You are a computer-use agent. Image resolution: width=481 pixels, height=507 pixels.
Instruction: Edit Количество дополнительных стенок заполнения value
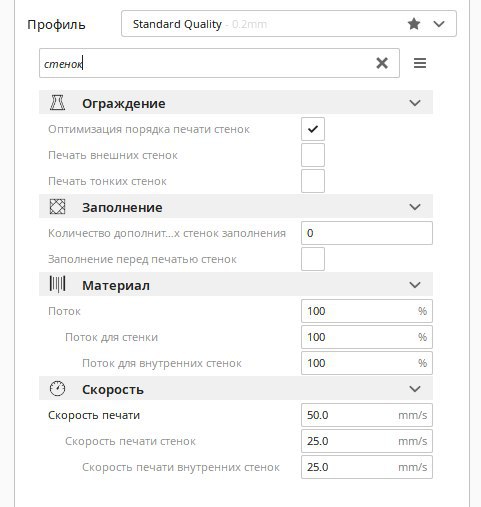pyautogui.click(x=367, y=233)
